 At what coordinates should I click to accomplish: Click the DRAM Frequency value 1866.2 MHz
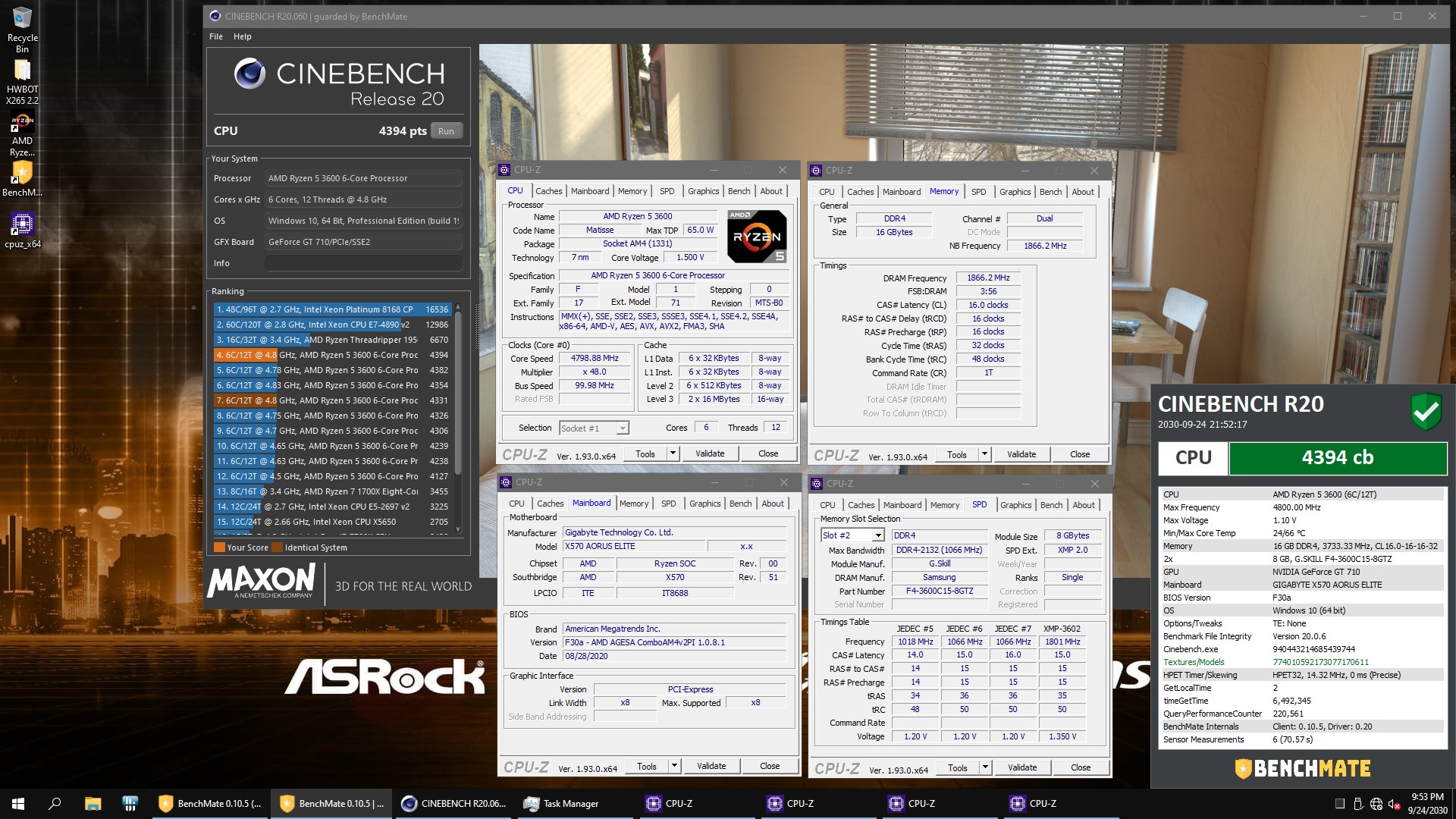point(988,278)
